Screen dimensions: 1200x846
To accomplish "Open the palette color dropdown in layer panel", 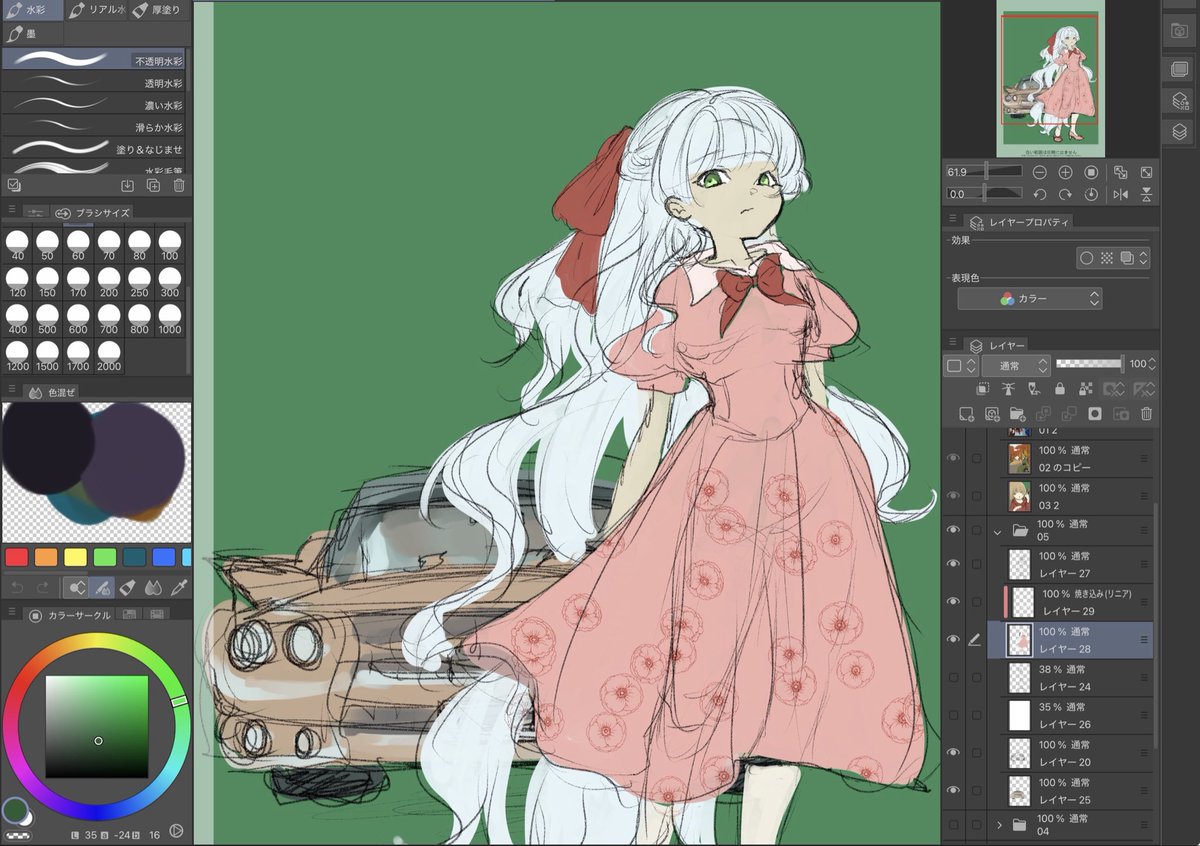I will tap(960, 365).
